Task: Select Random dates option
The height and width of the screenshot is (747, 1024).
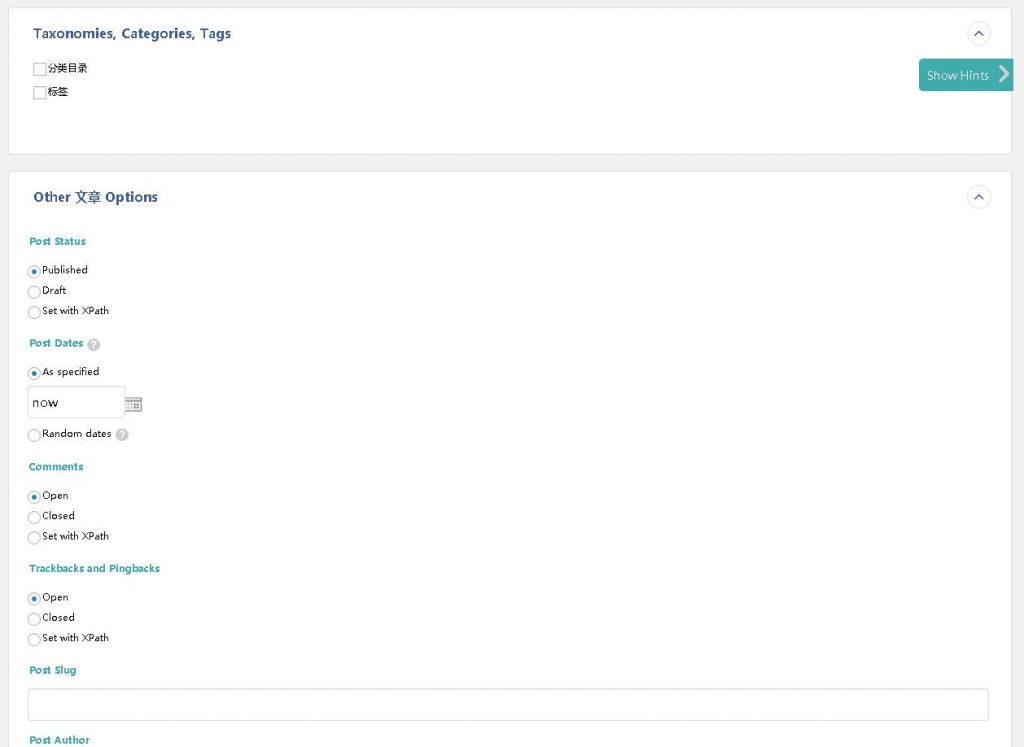Action: [x=34, y=435]
